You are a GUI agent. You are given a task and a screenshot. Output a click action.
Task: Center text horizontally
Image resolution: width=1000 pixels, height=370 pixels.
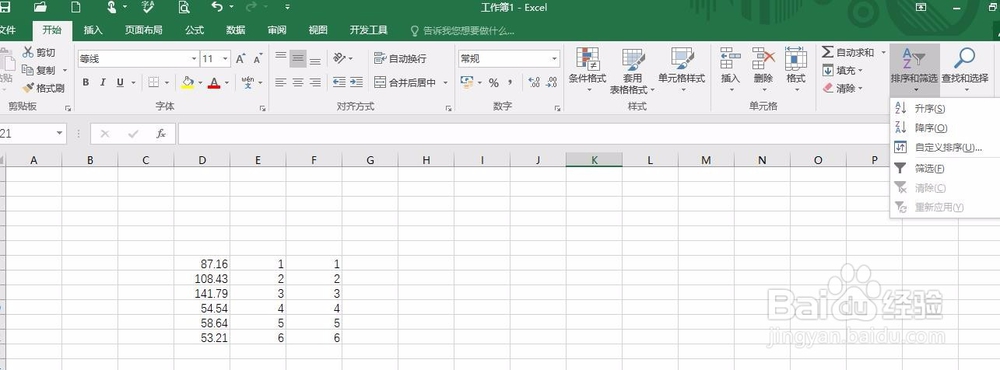click(298, 82)
